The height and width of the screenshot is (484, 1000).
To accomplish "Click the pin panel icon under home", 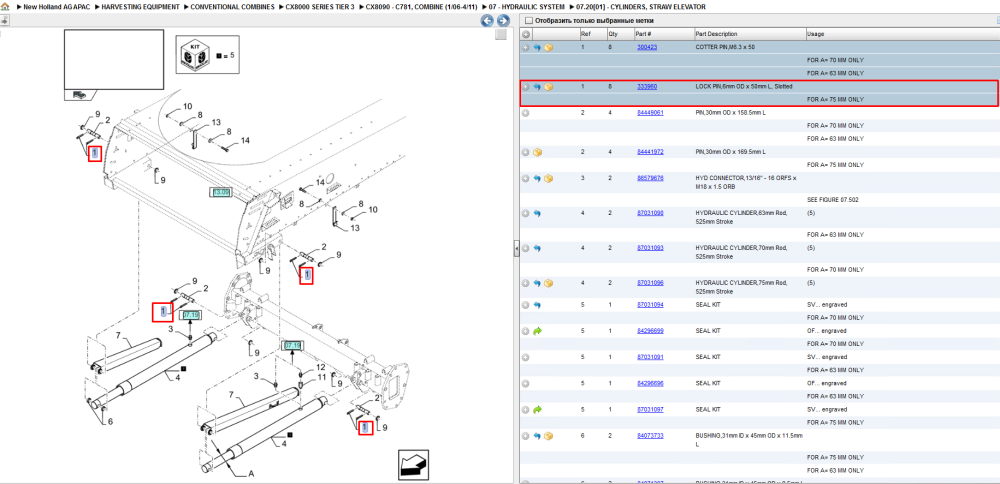I will click(4, 20).
